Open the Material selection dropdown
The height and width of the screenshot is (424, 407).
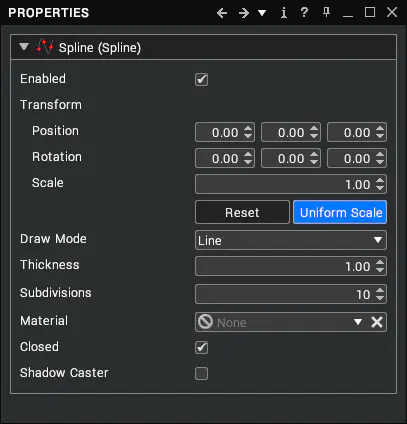(x=358, y=322)
